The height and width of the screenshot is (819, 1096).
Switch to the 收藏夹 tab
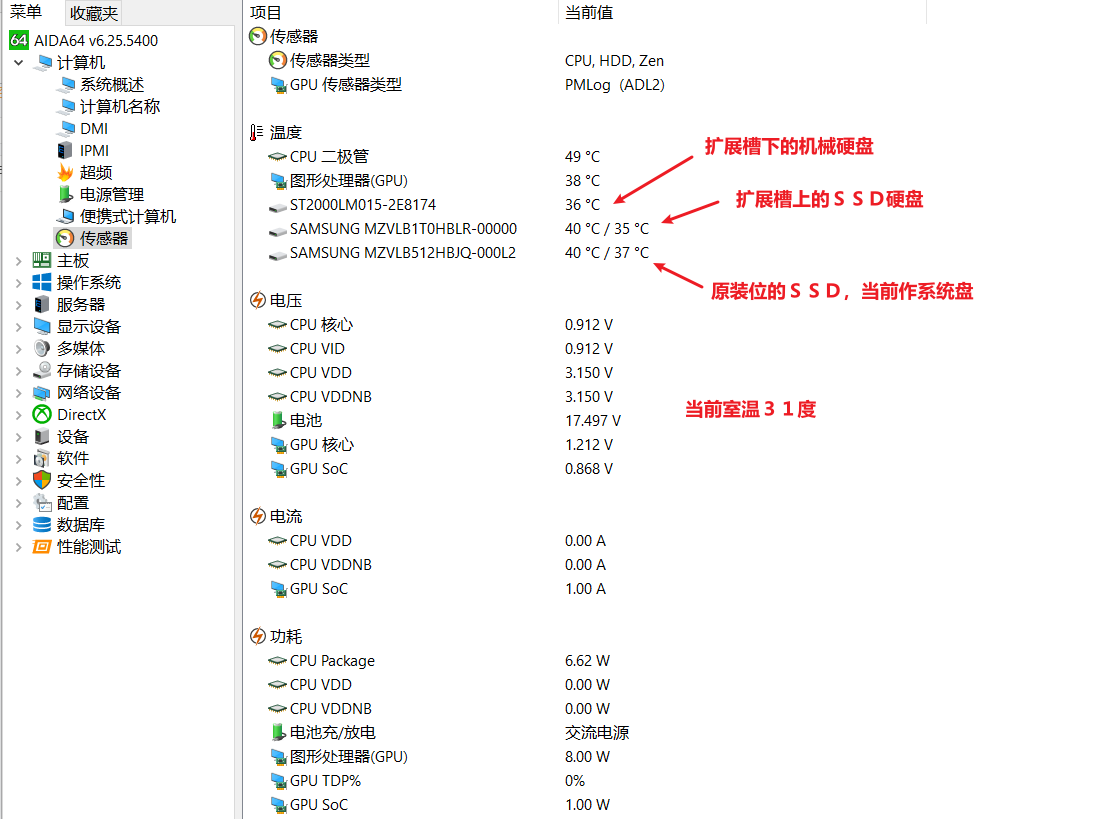[x=94, y=13]
